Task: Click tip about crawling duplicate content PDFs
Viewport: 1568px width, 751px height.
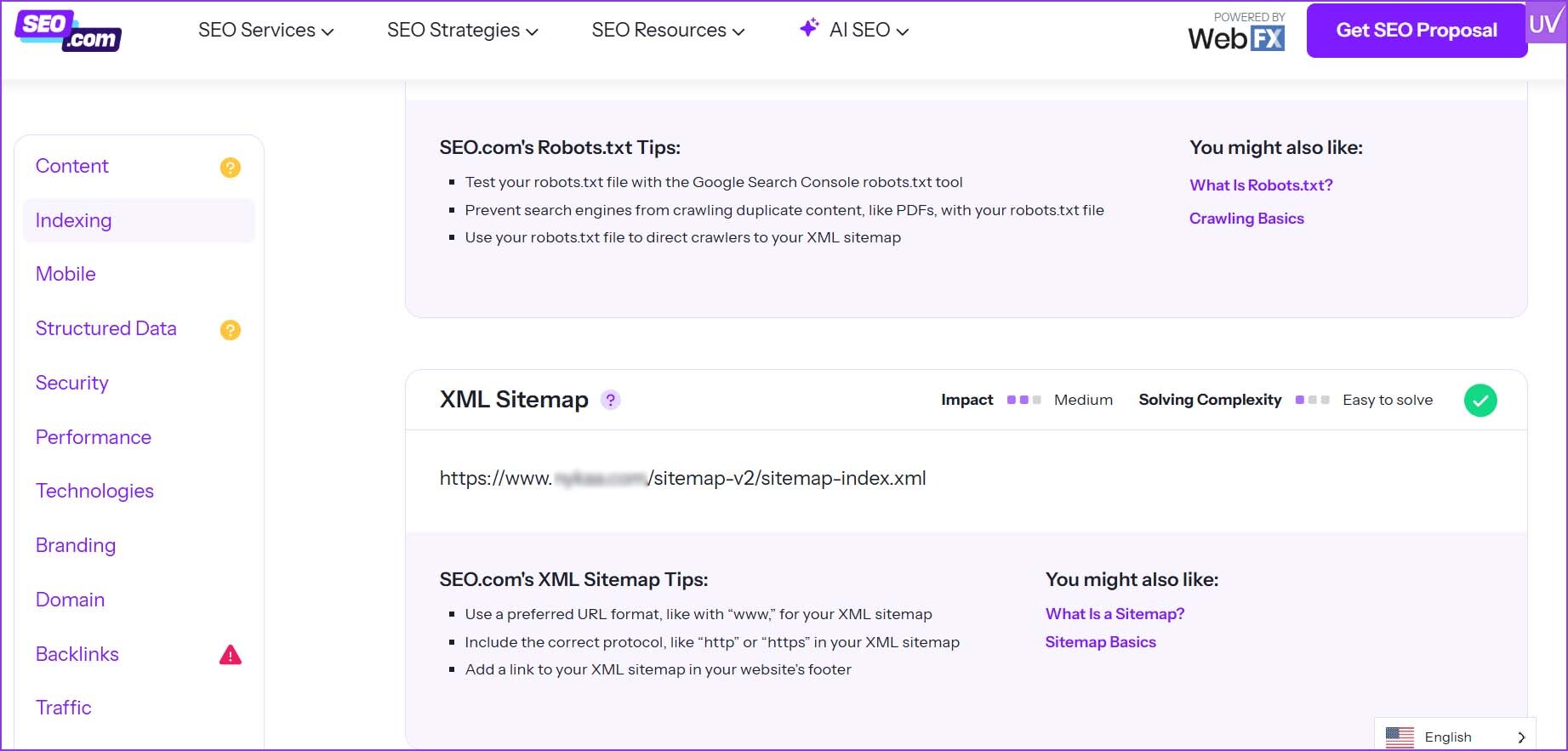Action: tap(784, 210)
